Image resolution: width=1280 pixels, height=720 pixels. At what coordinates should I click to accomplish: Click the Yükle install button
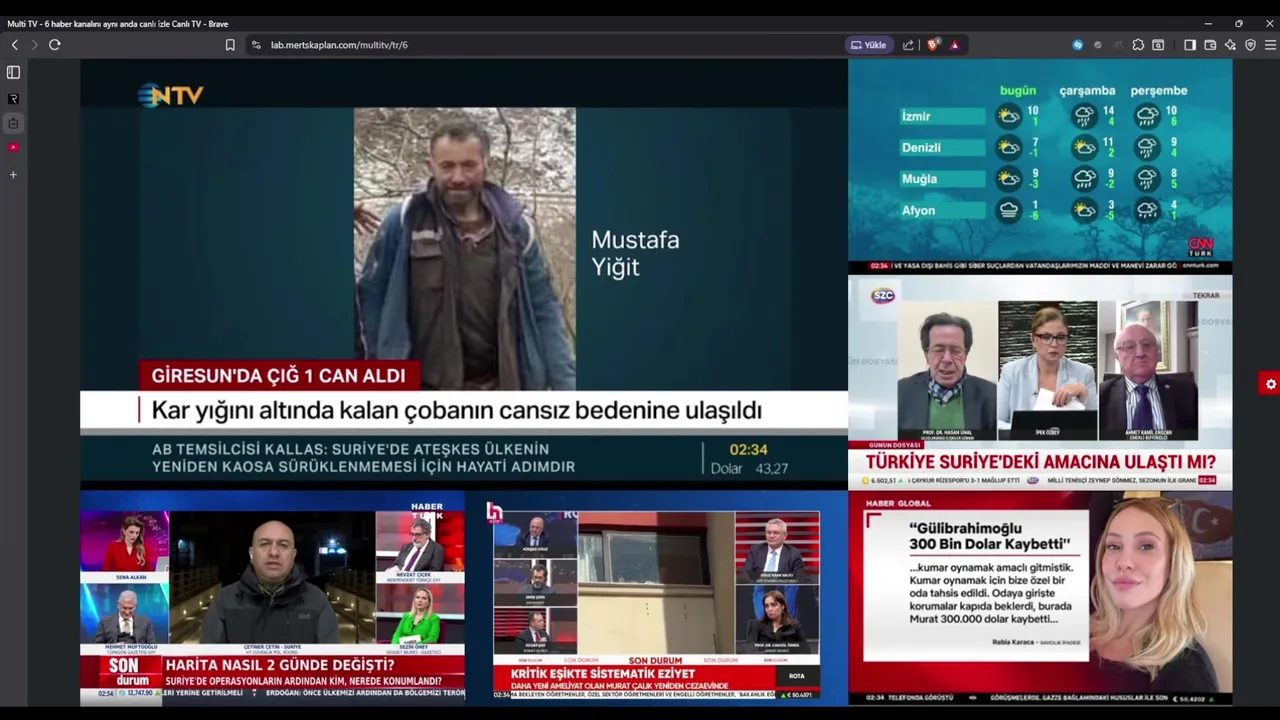coord(868,45)
